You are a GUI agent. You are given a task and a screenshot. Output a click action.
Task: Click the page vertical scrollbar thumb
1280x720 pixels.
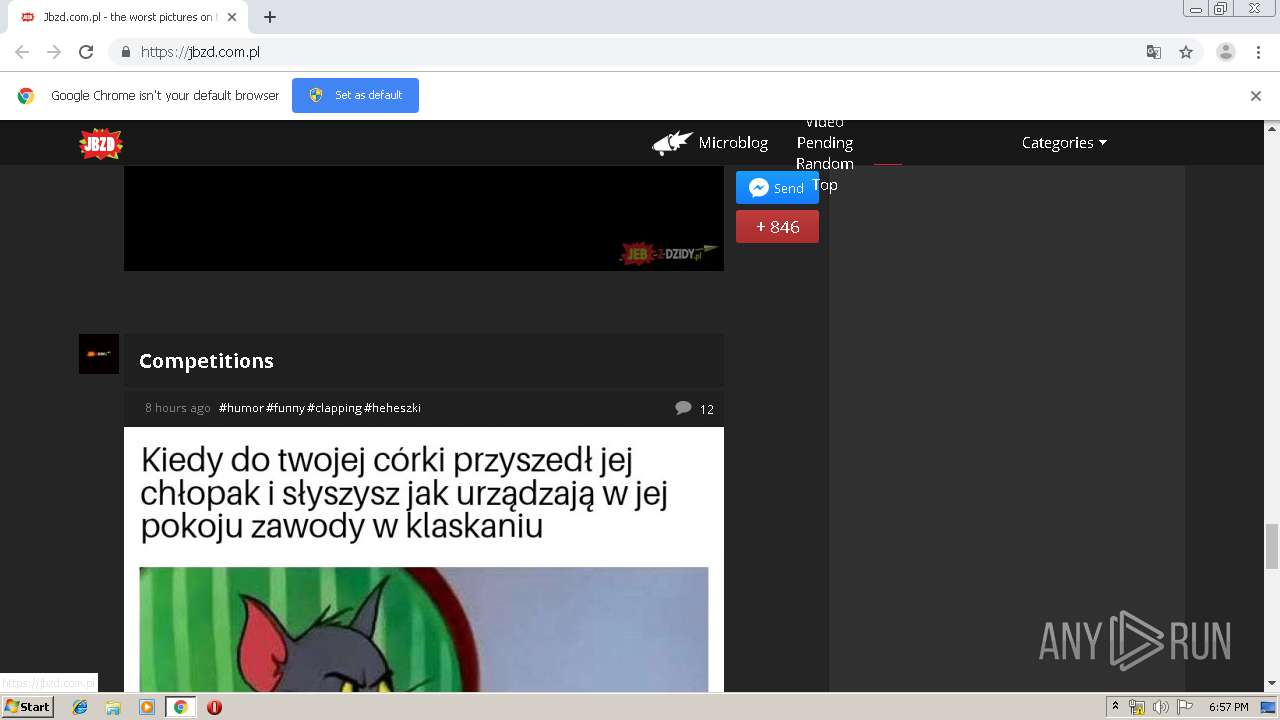pyautogui.click(x=1272, y=545)
